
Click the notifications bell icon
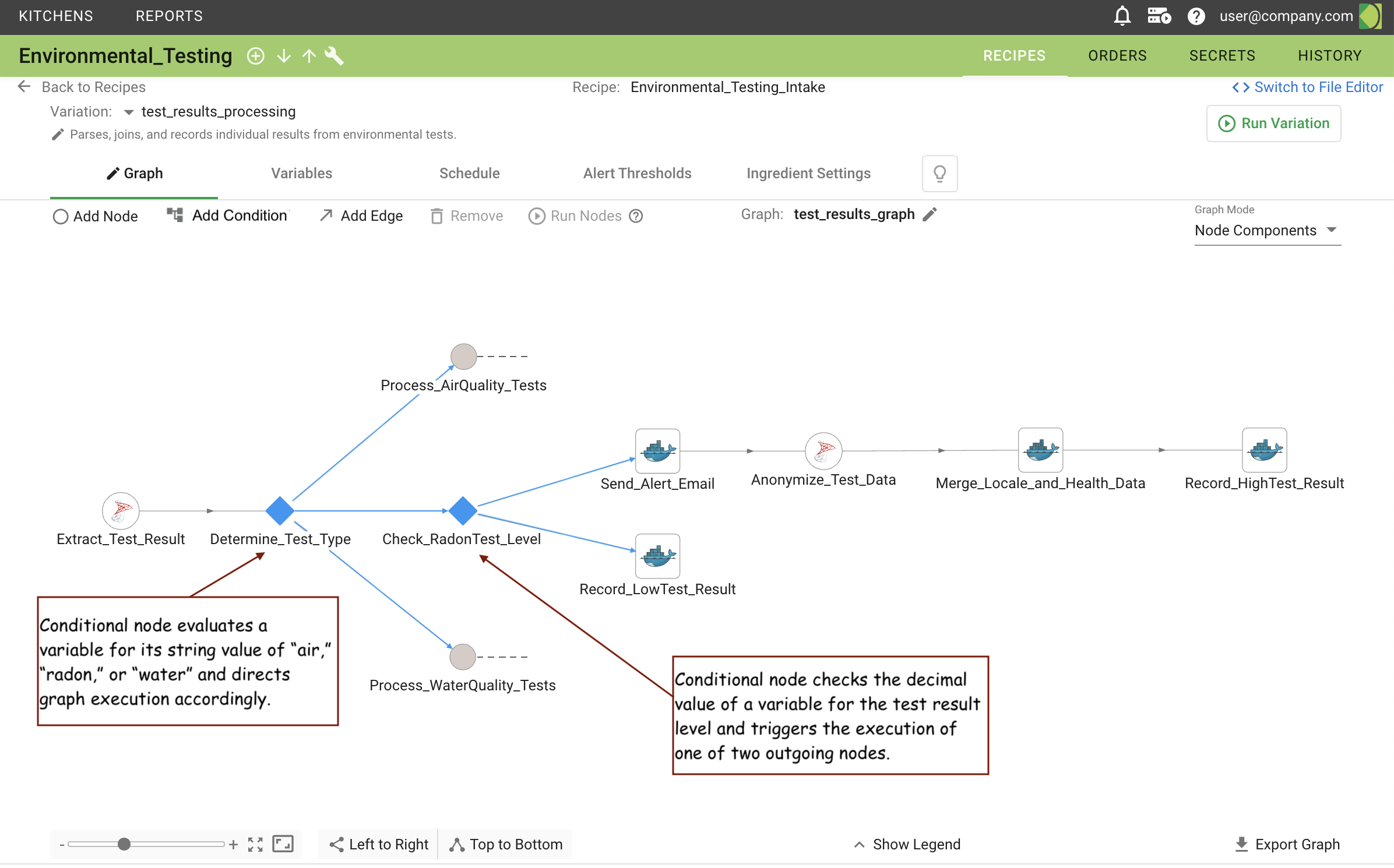(1122, 16)
